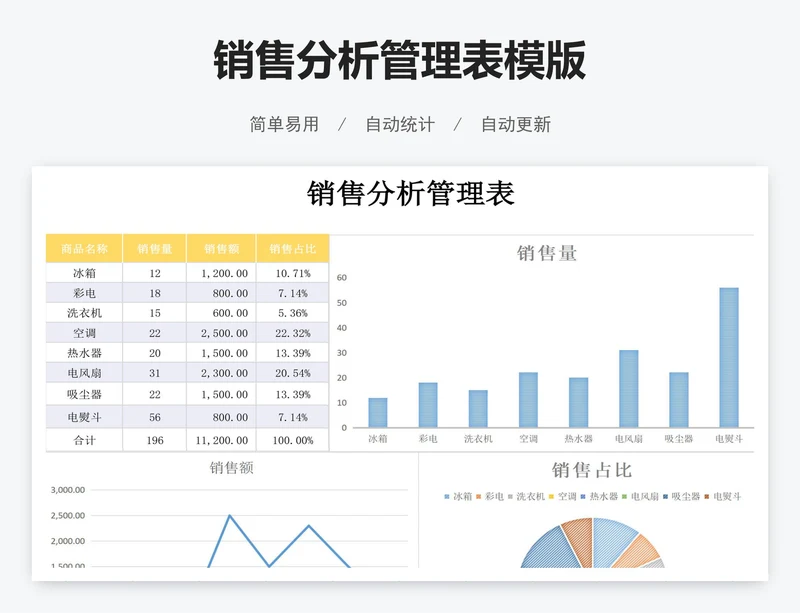This screenshot has height=613, width=800.
Task: Select the 冰箱 bar in bar chart
Action: click(378, 412)
